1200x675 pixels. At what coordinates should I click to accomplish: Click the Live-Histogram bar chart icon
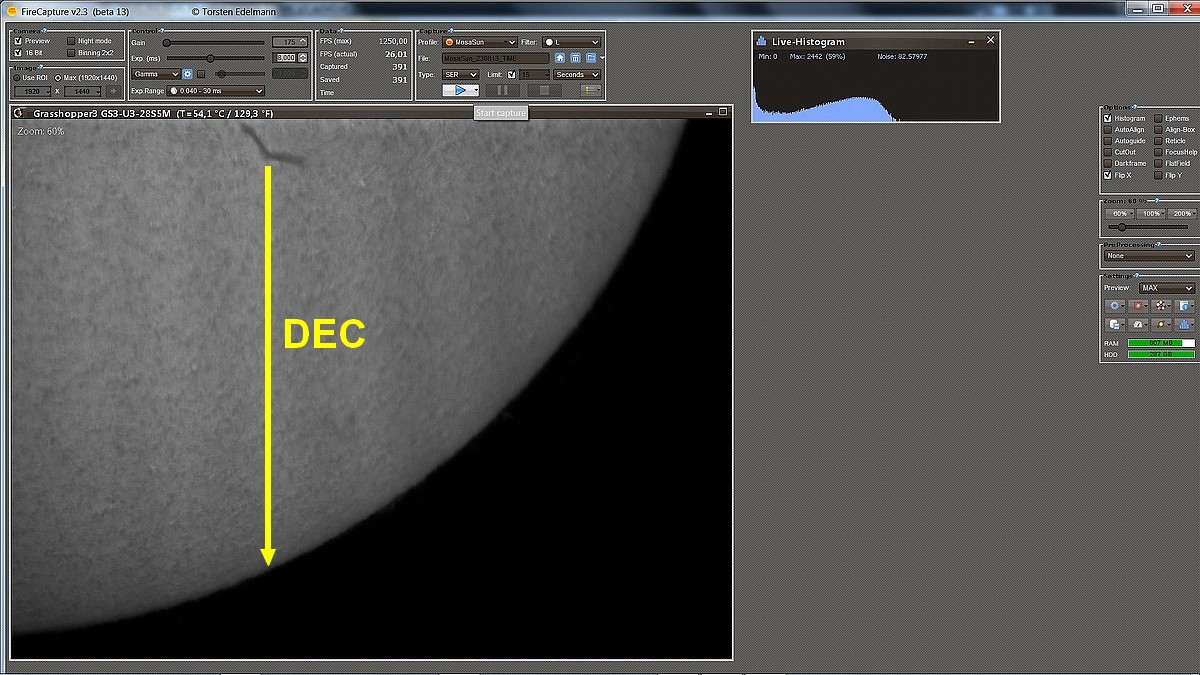click(761, 41)
